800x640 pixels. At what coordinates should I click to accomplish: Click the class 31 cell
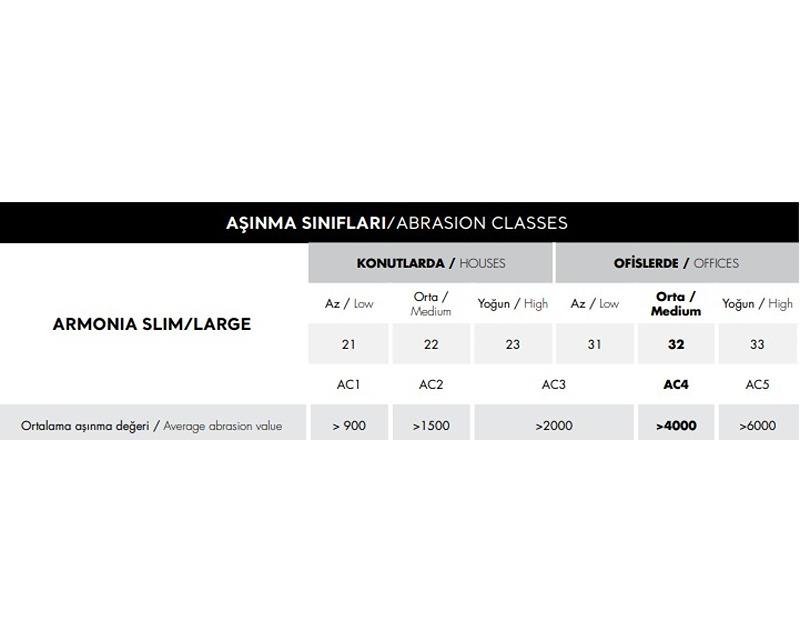click(x=594, y=344)
